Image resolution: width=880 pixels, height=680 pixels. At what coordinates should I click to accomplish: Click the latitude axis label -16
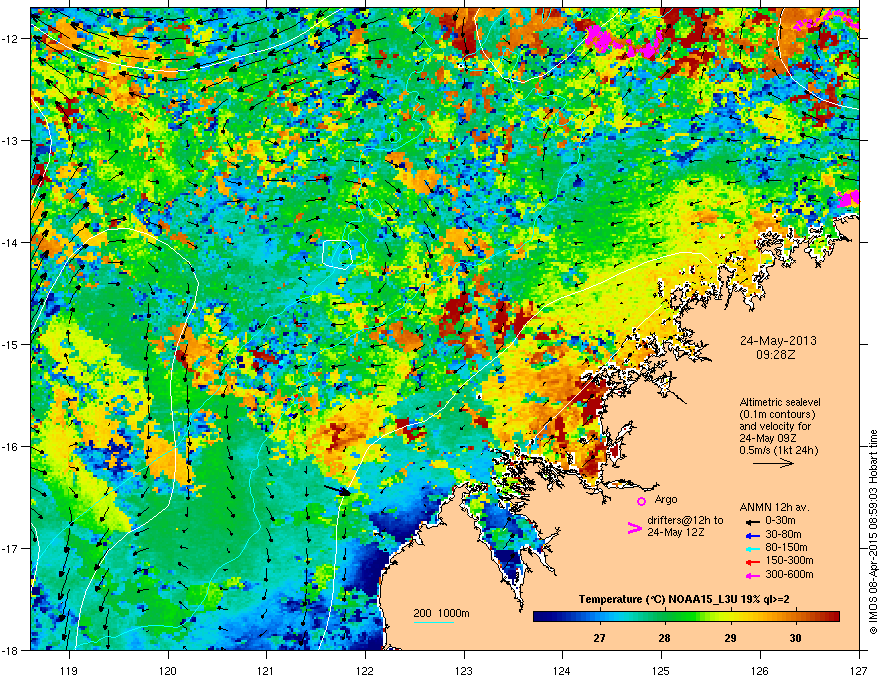click(11, 447)
